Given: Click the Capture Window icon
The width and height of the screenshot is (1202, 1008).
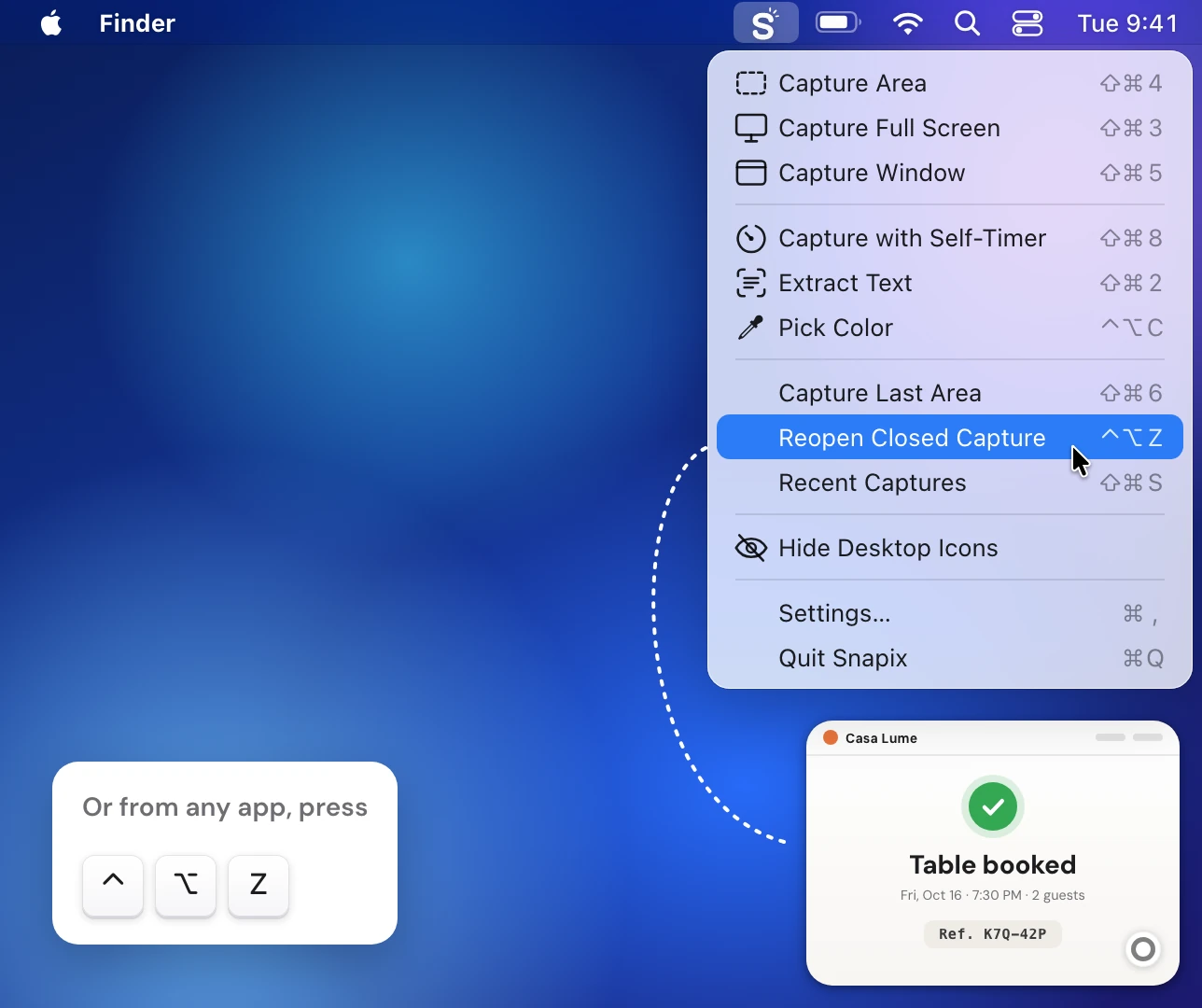Looking at the screenshot, I should [751, 173].
